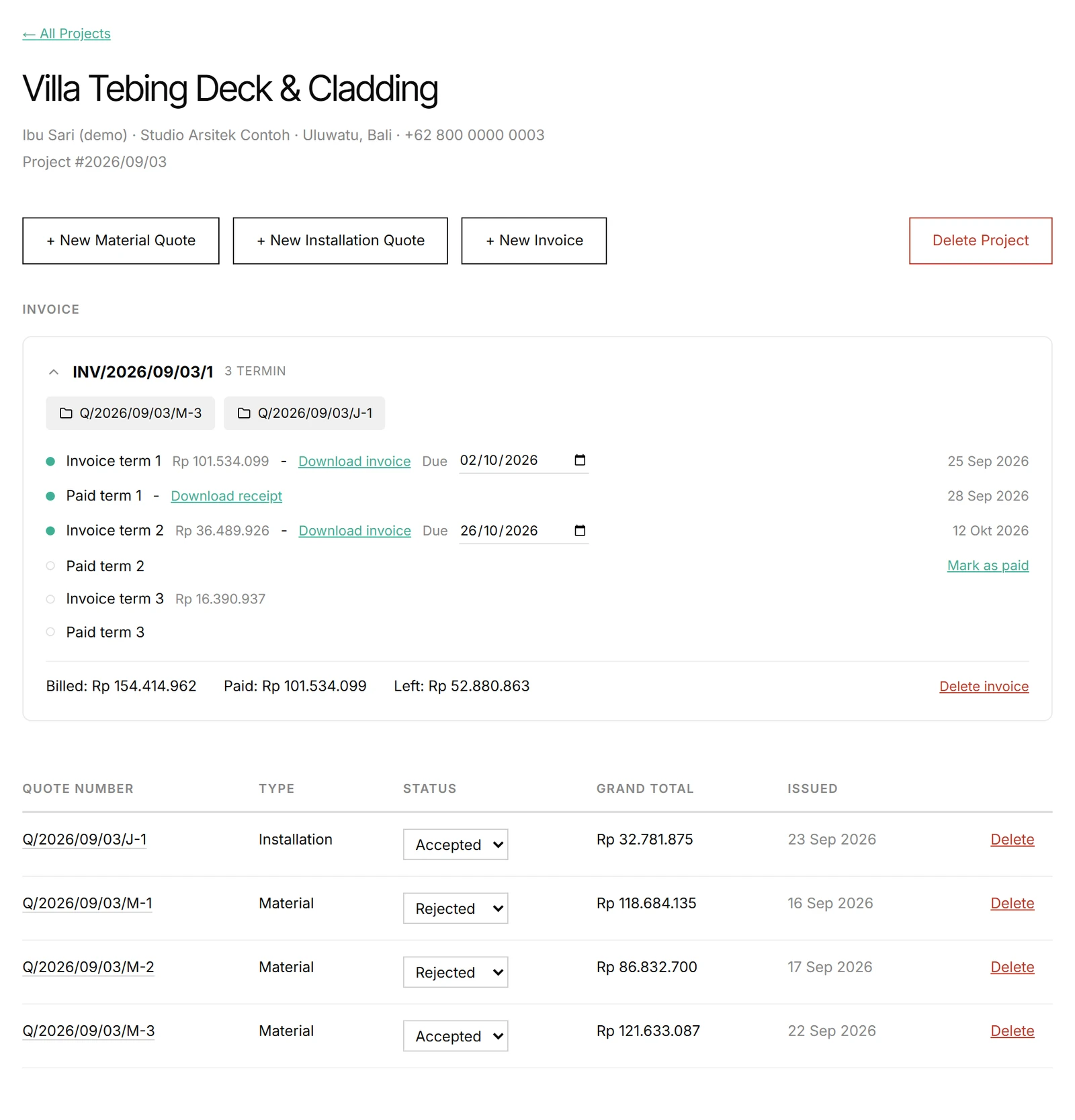
Task: Download receipt for Paid term 1
Action: click(x=226, y=496)
